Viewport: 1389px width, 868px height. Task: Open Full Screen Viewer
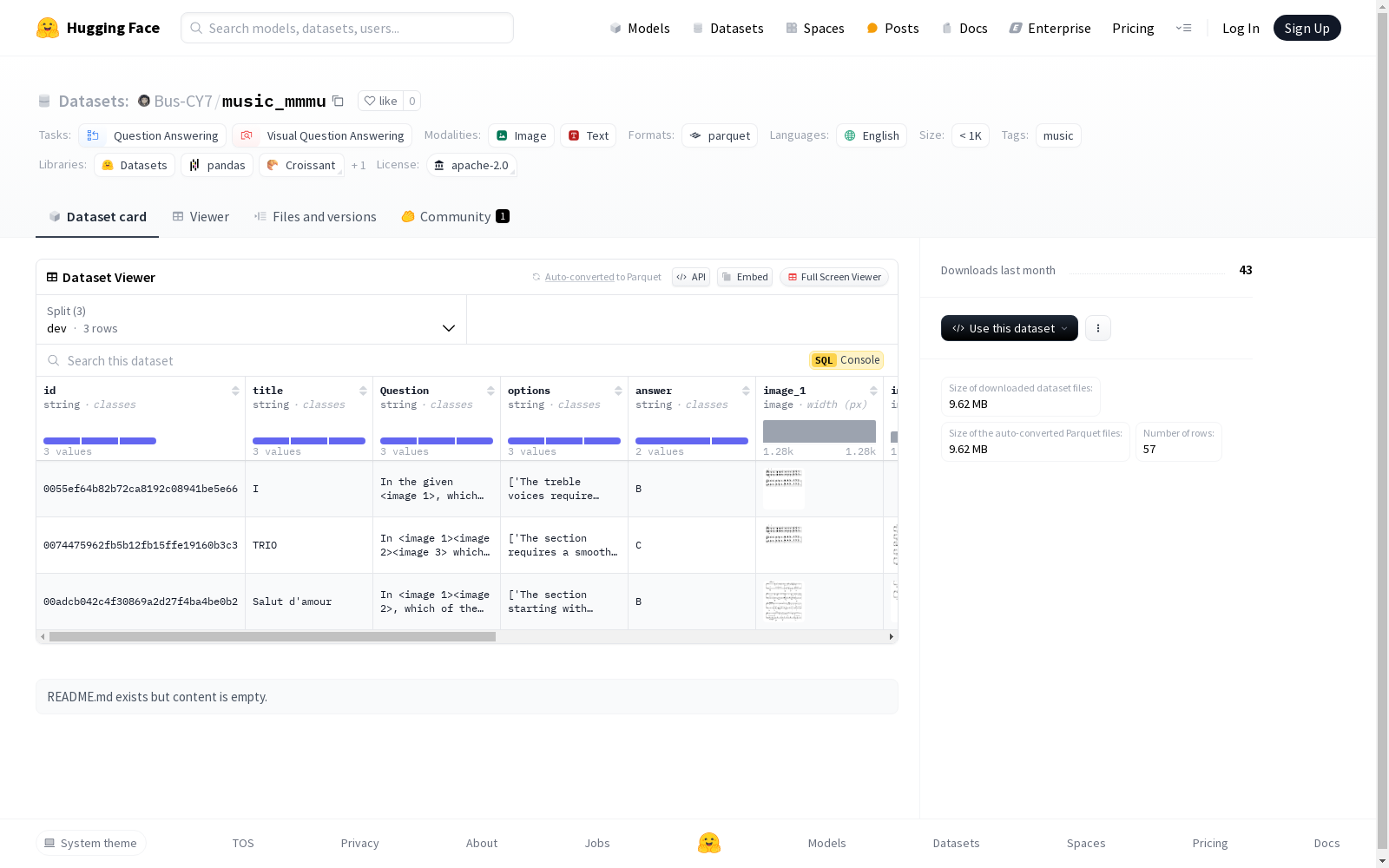(834, 277)
